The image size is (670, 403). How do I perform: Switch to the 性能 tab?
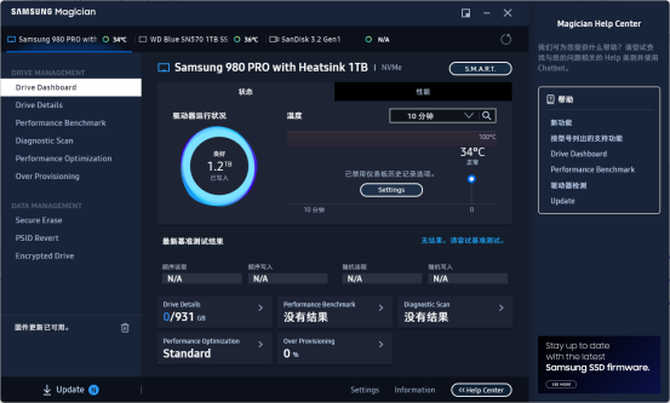point(423,92)
